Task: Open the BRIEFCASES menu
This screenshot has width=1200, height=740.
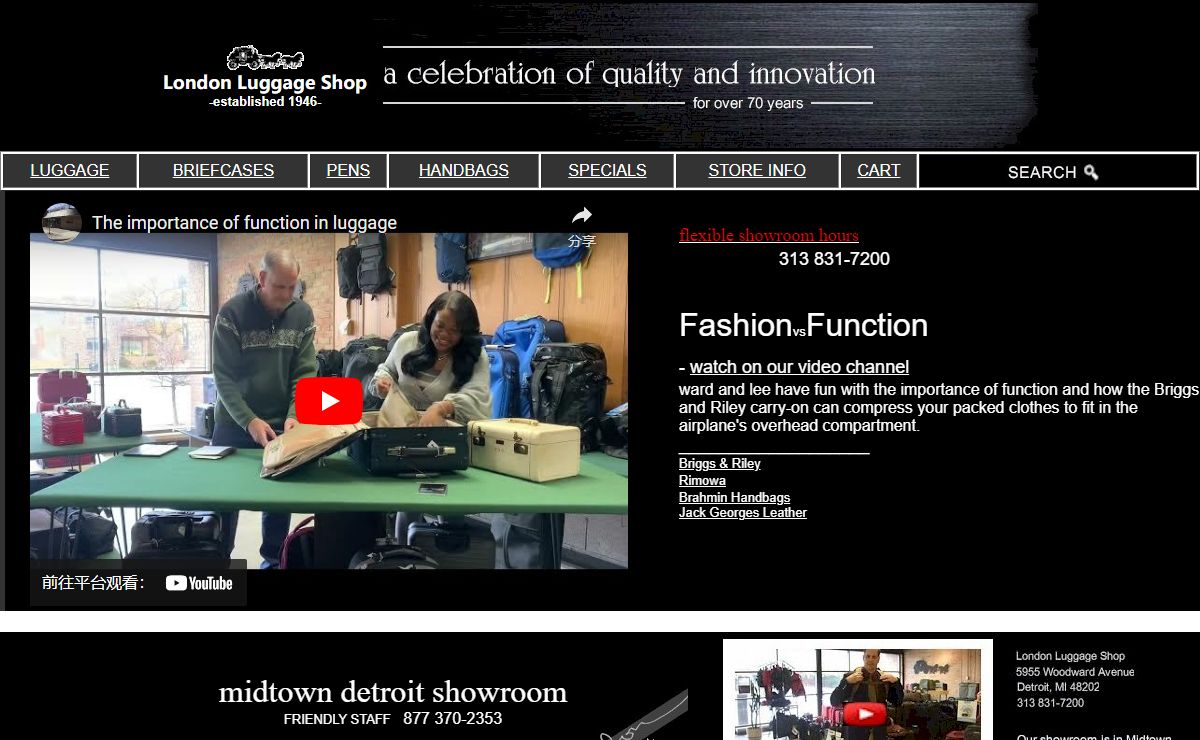Action: coord(223,171)
